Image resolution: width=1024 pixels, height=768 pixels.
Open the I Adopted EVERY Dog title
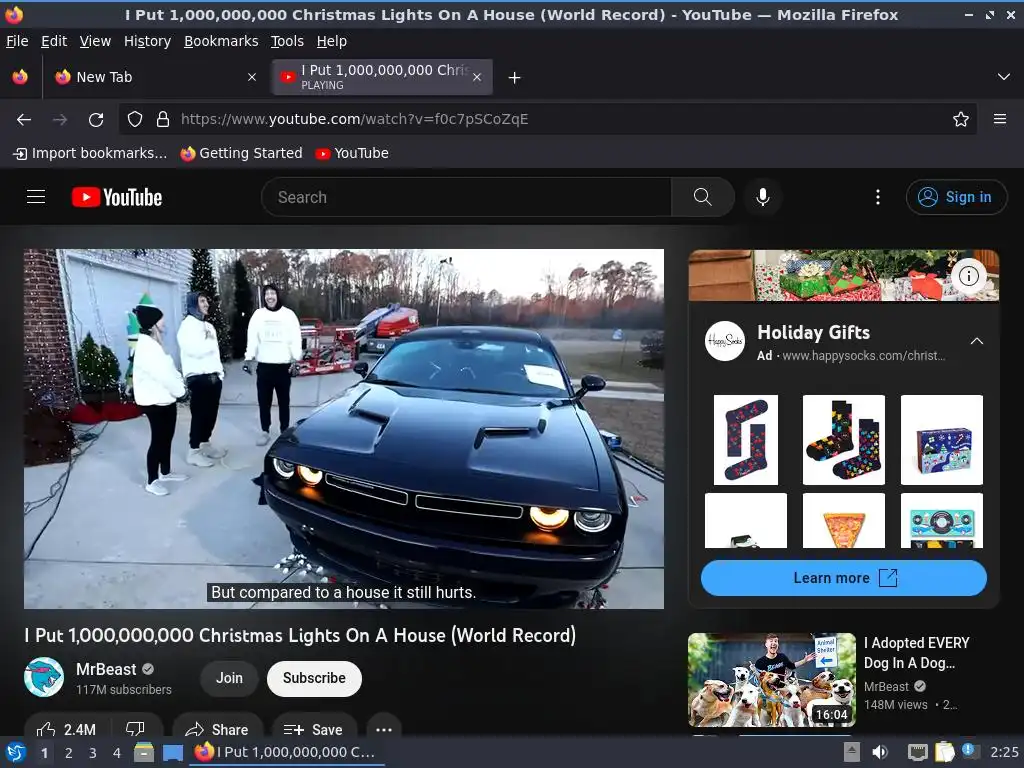coord(916,652)
